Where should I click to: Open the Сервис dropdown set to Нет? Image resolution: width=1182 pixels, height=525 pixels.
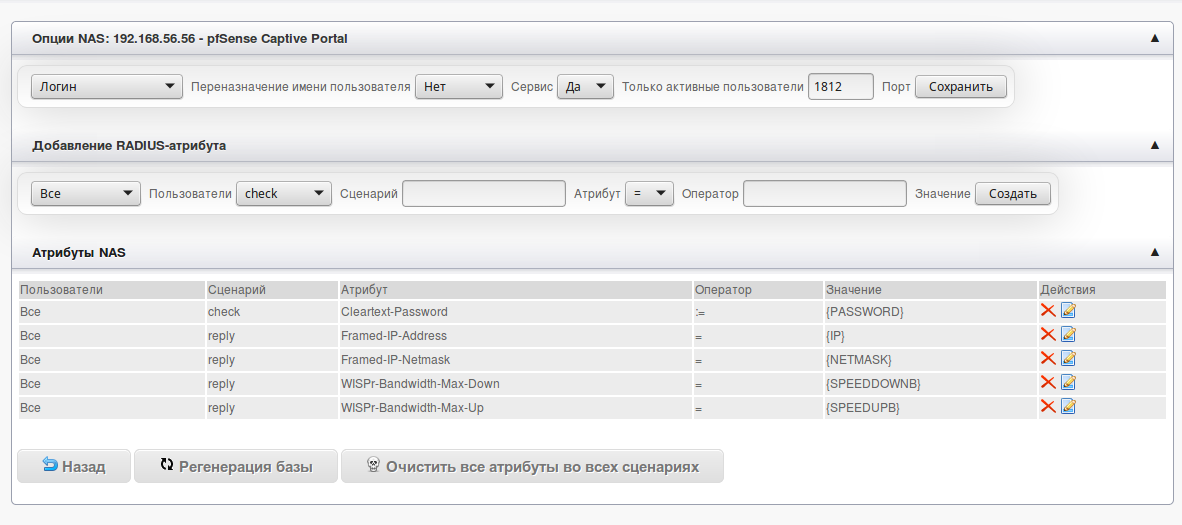click(x=458, y=87)
